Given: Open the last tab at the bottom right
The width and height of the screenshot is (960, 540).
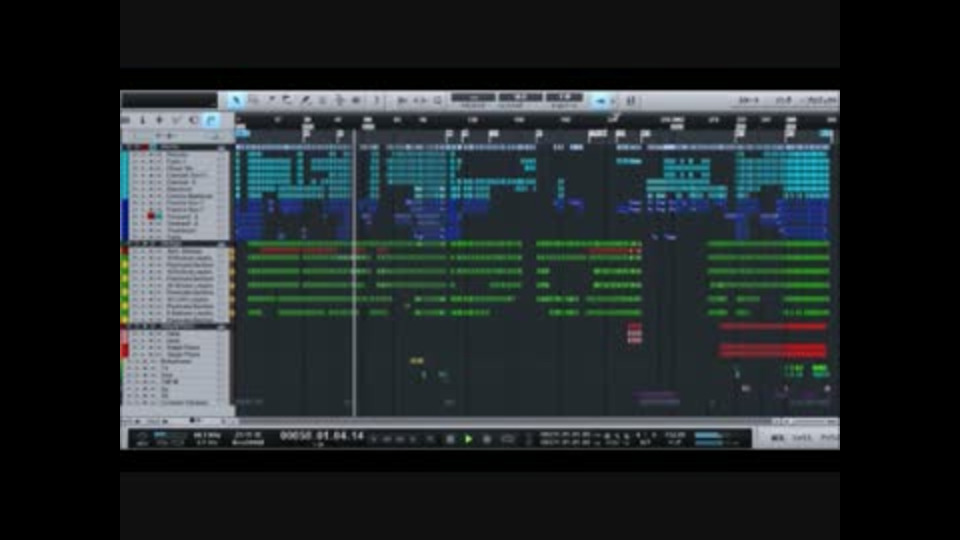Looking at the screenshot, I should click(x=829, y=438).
